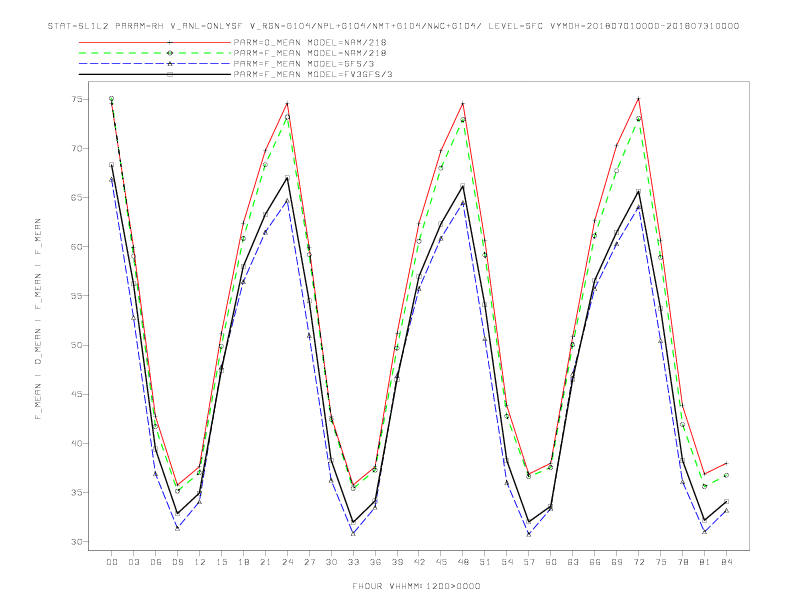Click the circle marker on green legend line
This screenshot has width=792, height=612.
[170, 53]
